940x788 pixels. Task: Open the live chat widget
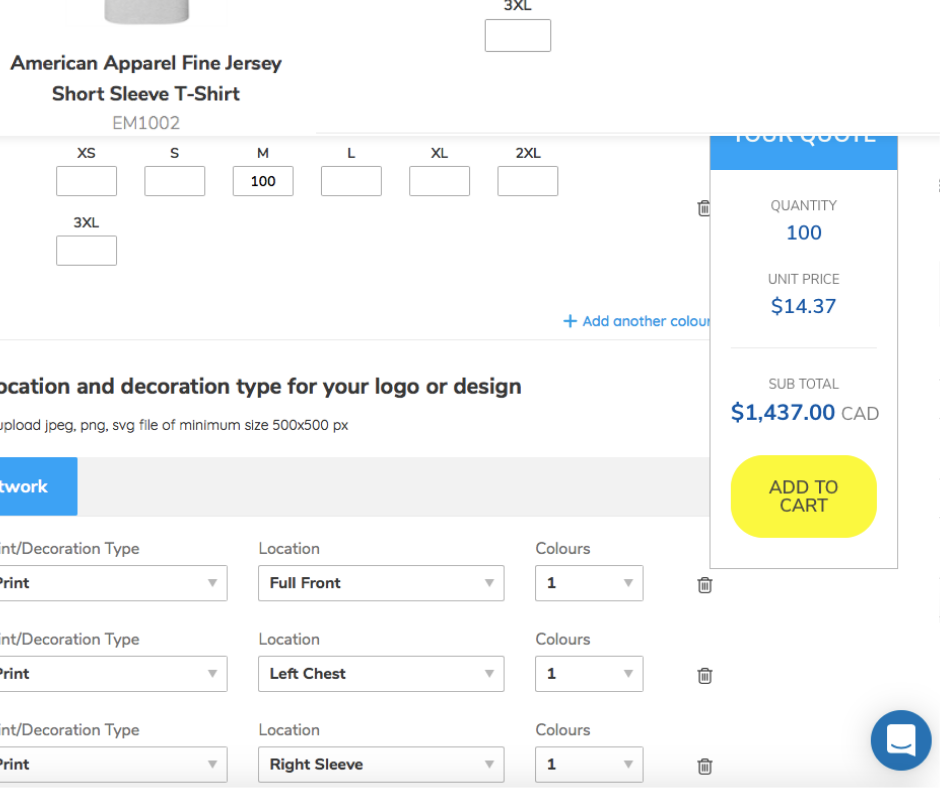[x=900, y=740]
